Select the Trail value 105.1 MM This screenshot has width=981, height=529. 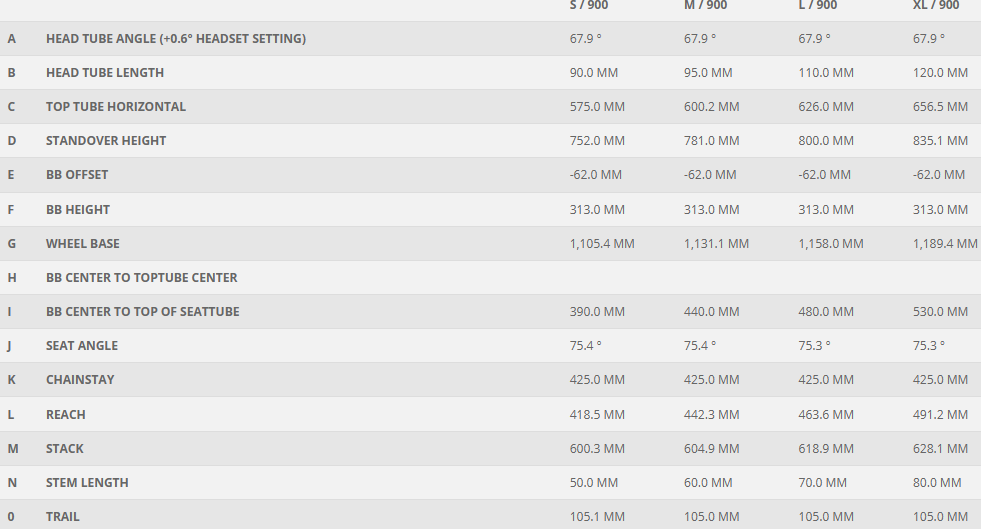click(597, 517)
